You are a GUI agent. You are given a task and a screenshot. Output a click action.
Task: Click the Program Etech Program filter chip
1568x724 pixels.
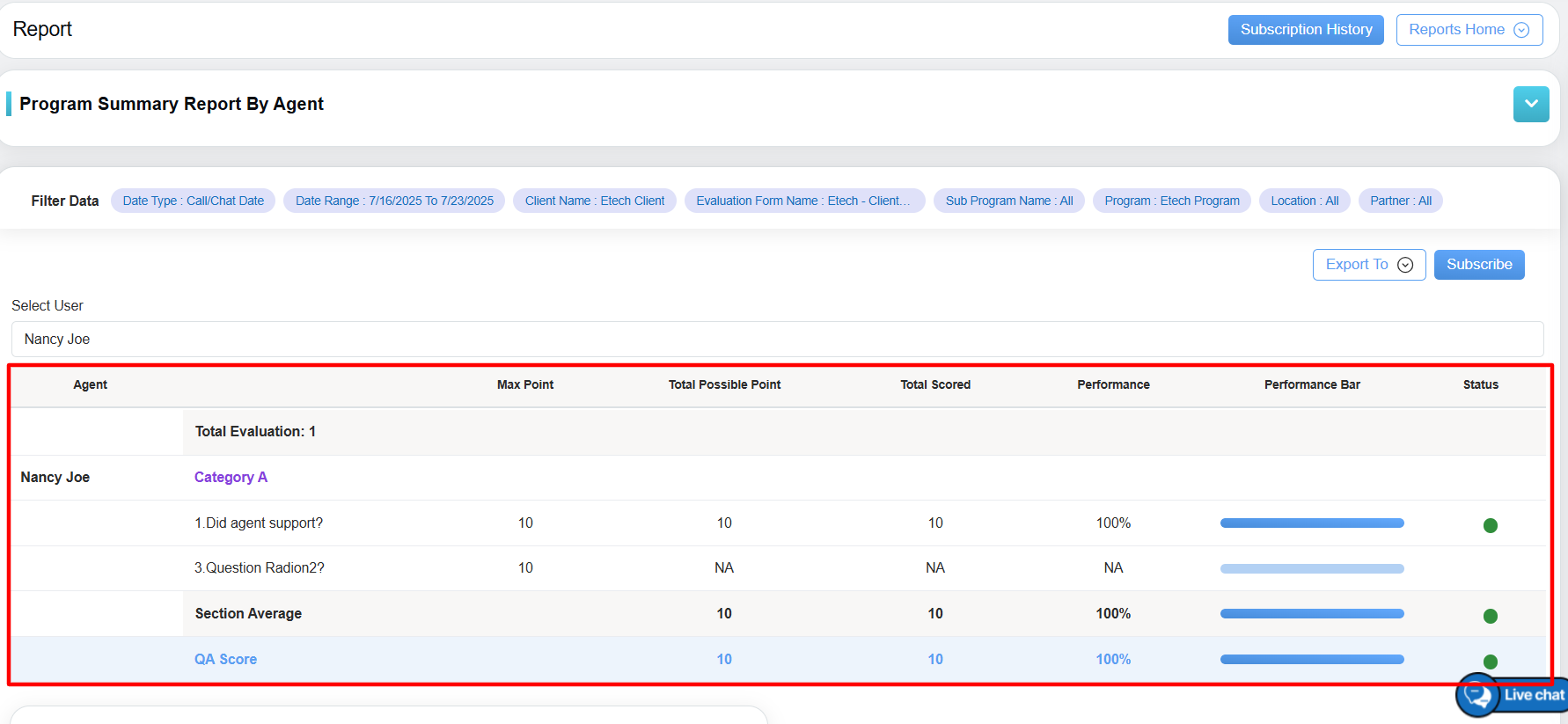pyautogui.click(x=1171, y=201)
